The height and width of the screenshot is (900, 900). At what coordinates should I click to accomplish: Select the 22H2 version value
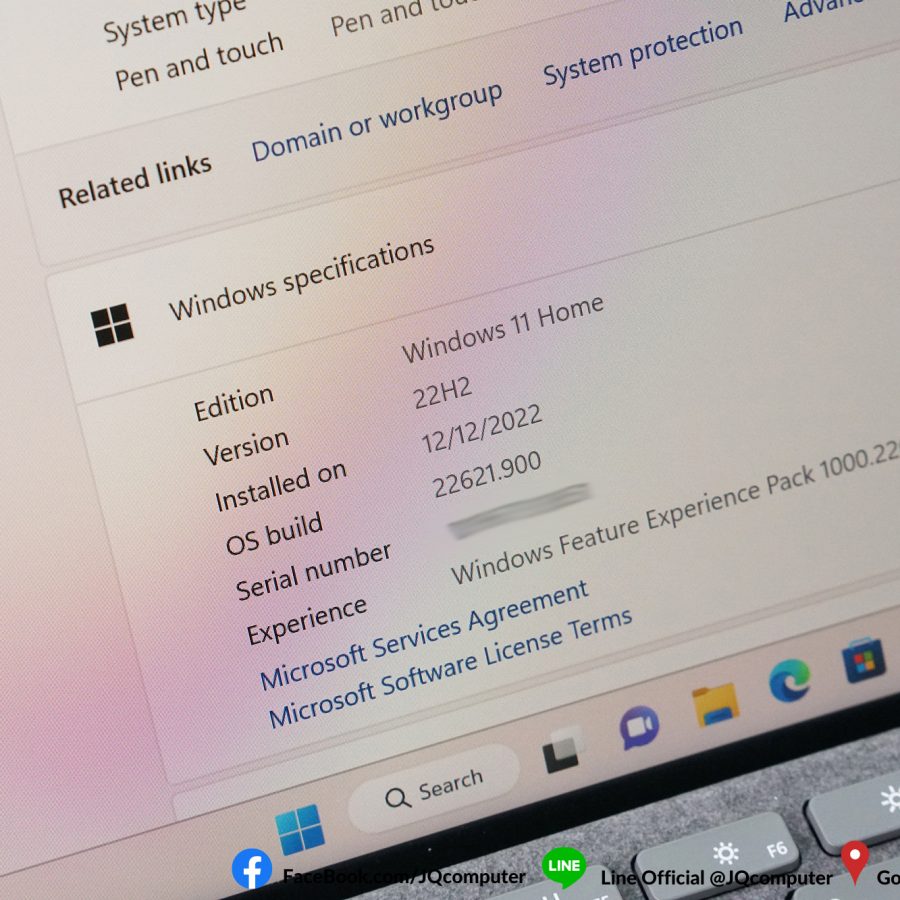point(443,393)
